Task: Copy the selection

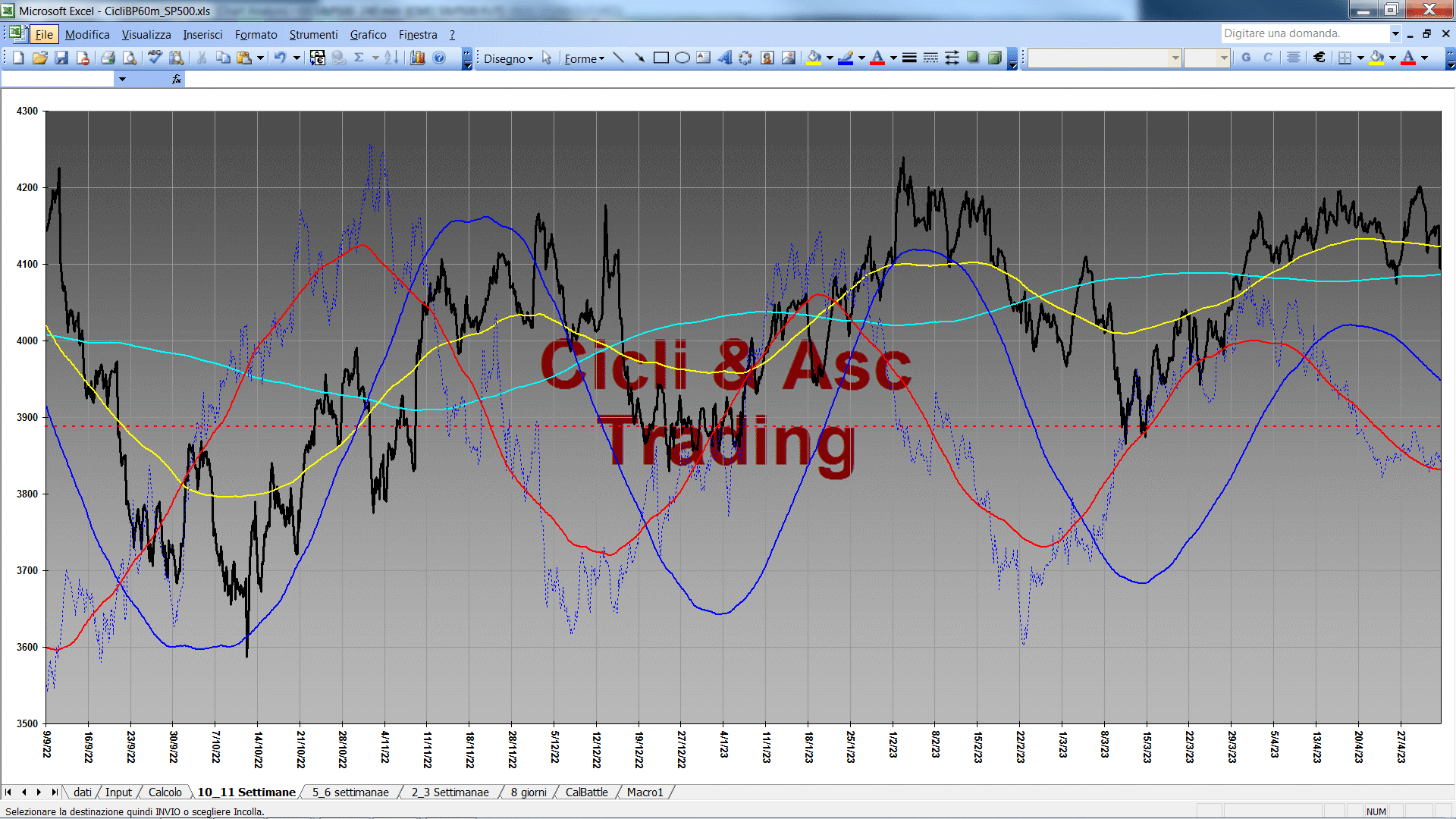Action: (223, 58)
